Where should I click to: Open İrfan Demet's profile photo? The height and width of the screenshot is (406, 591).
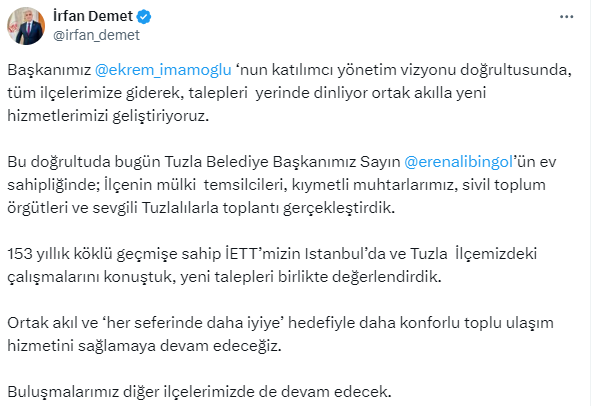pos(26,26)
